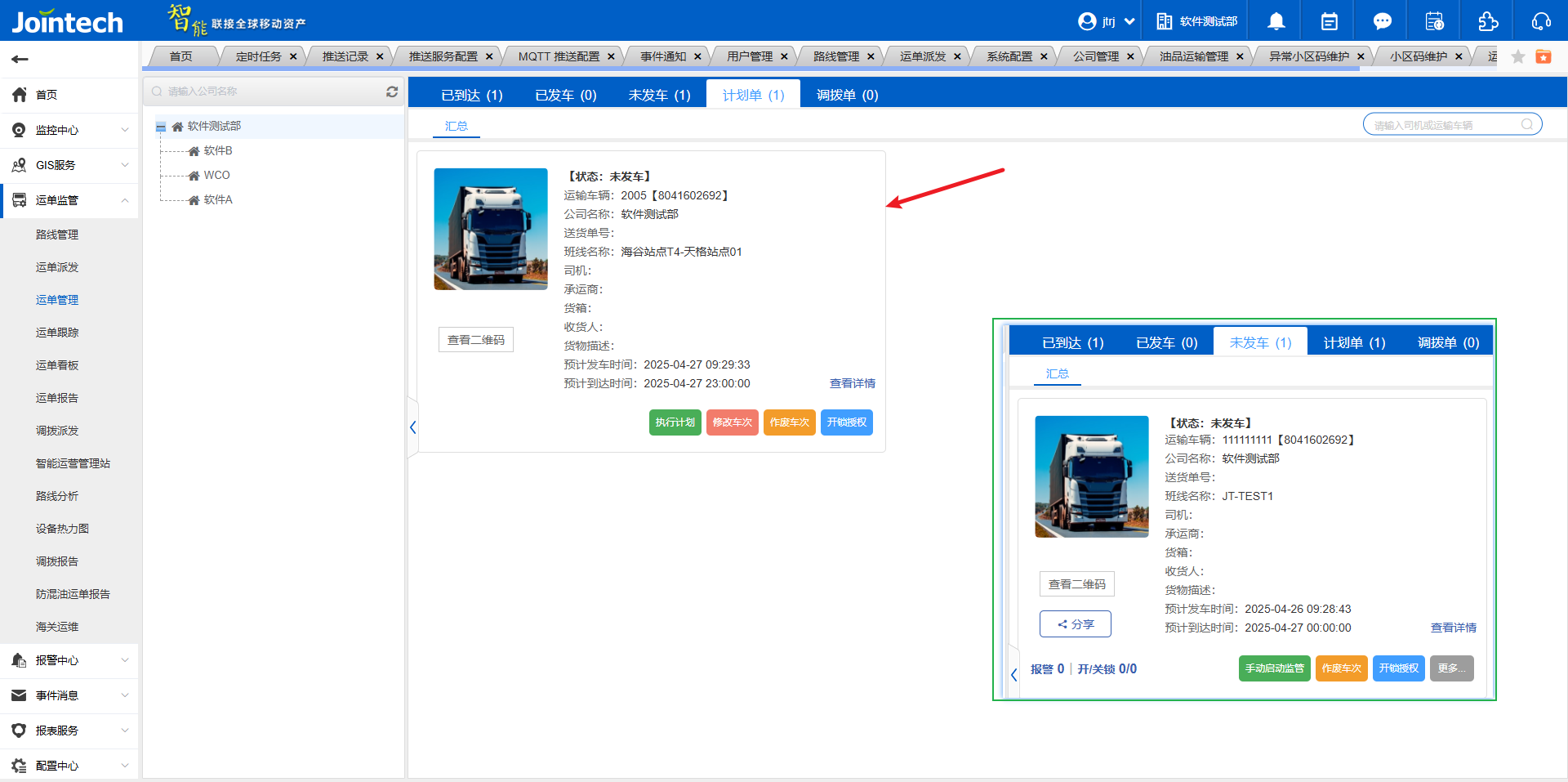Open the chat message bubble icon
The height and width of the screenshot is (782, 1568).
pos(1382,21)
